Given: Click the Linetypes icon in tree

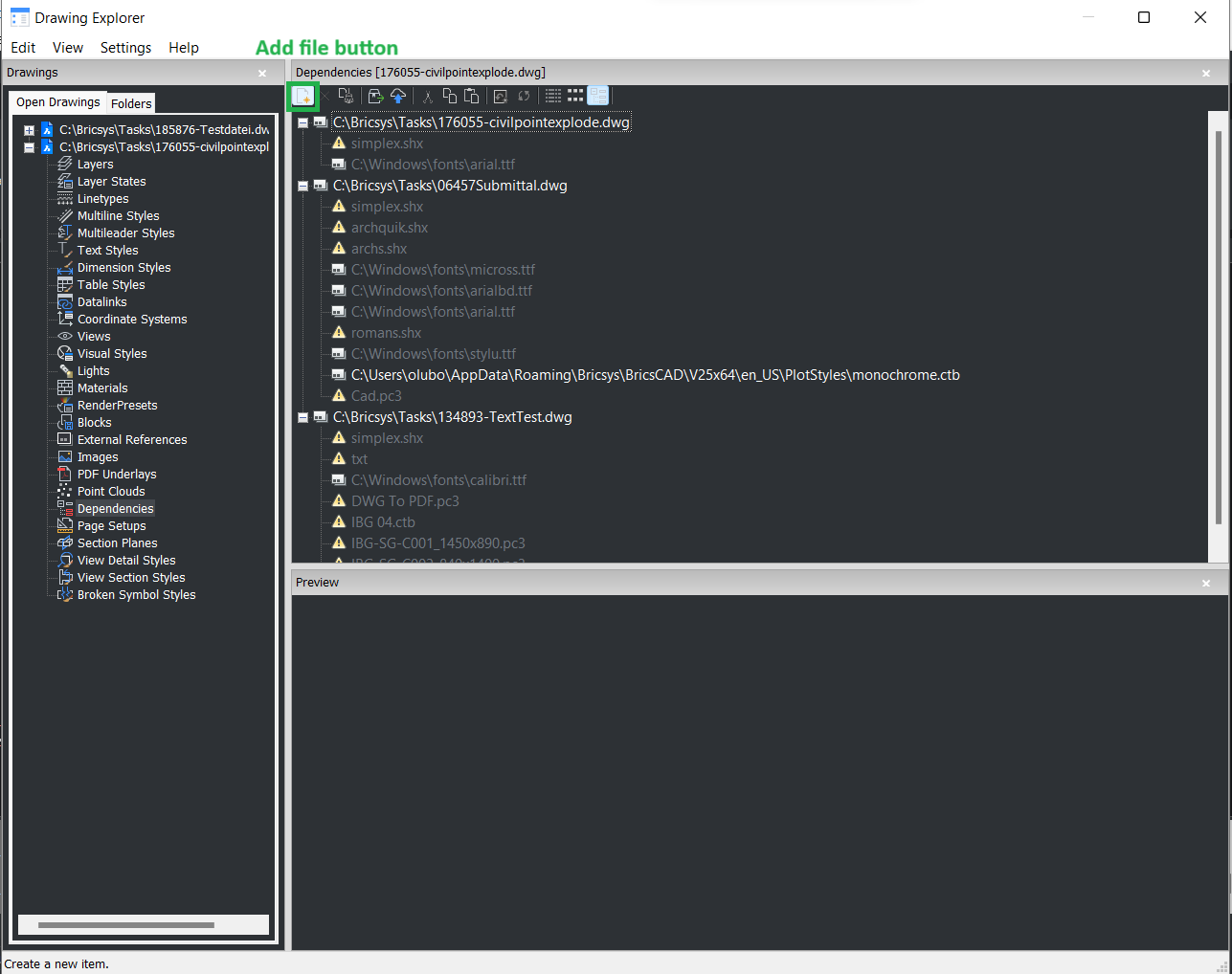Looking at the screenshot, I should click(65, 199).
